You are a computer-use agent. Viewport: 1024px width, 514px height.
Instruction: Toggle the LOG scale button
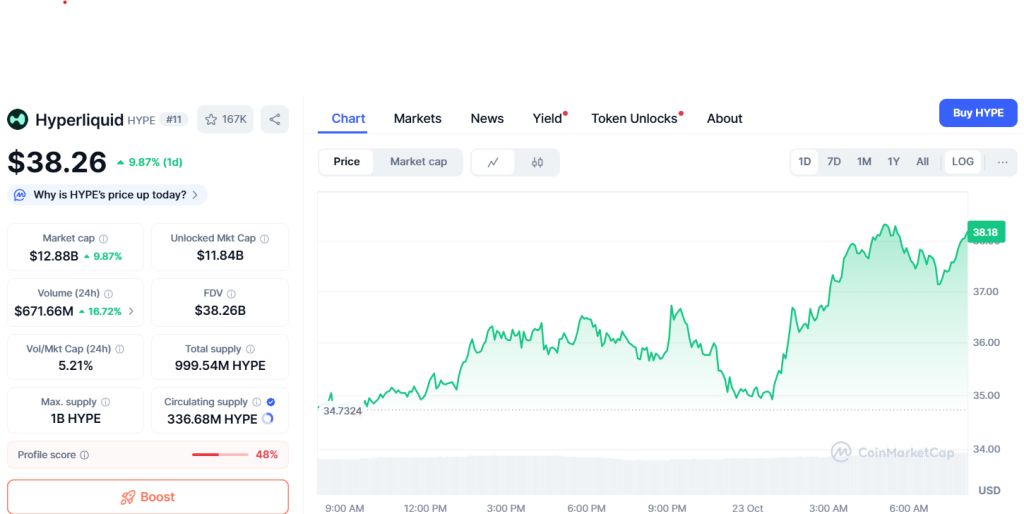click(962, 162)
